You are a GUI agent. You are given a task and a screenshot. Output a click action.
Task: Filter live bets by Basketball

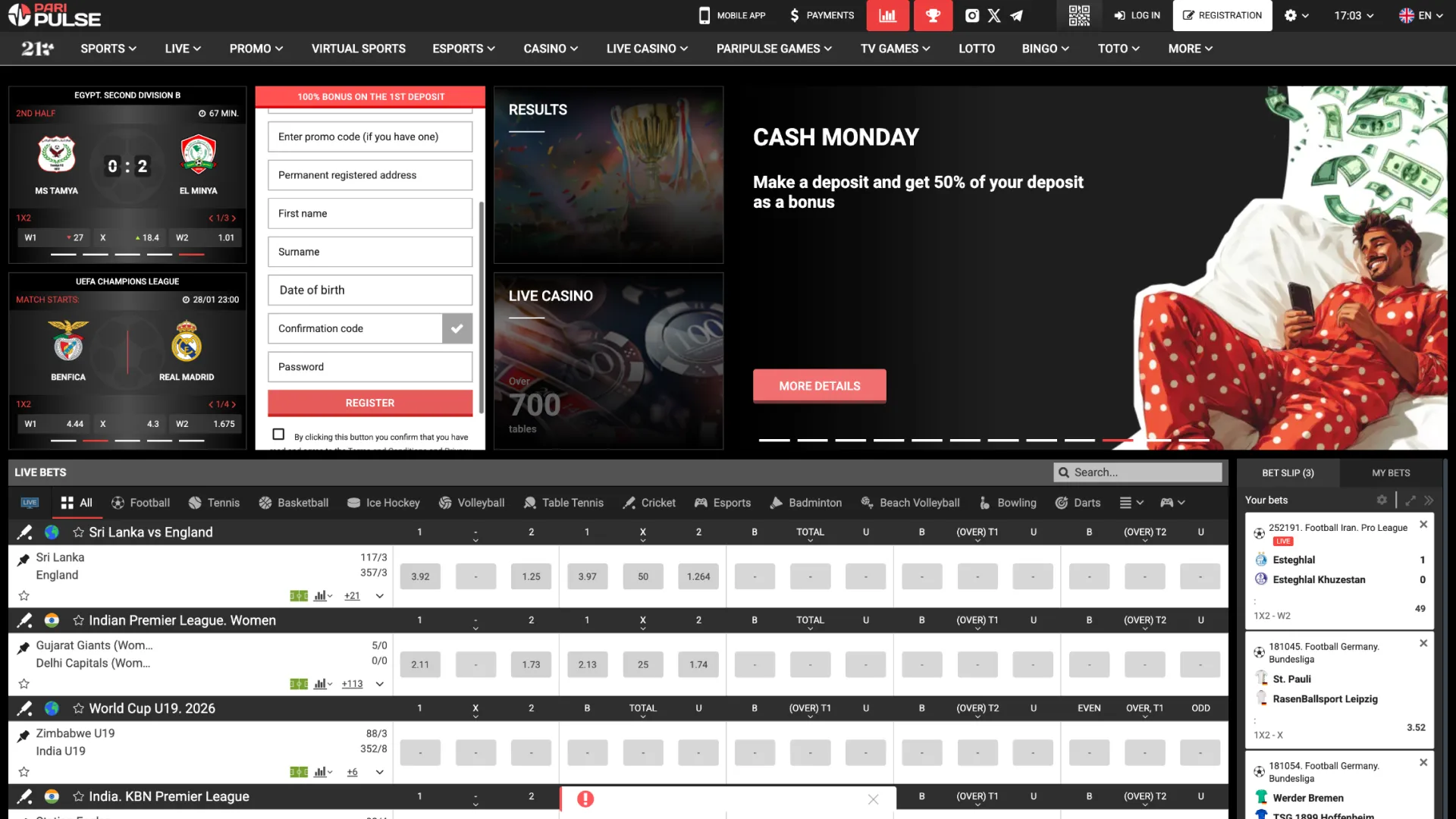[x=293, y=503]
